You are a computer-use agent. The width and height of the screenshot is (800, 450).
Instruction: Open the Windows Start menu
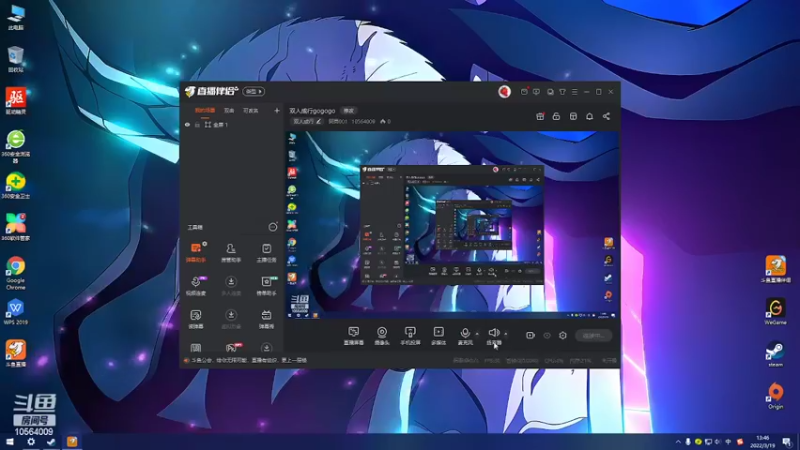[10, 442]
